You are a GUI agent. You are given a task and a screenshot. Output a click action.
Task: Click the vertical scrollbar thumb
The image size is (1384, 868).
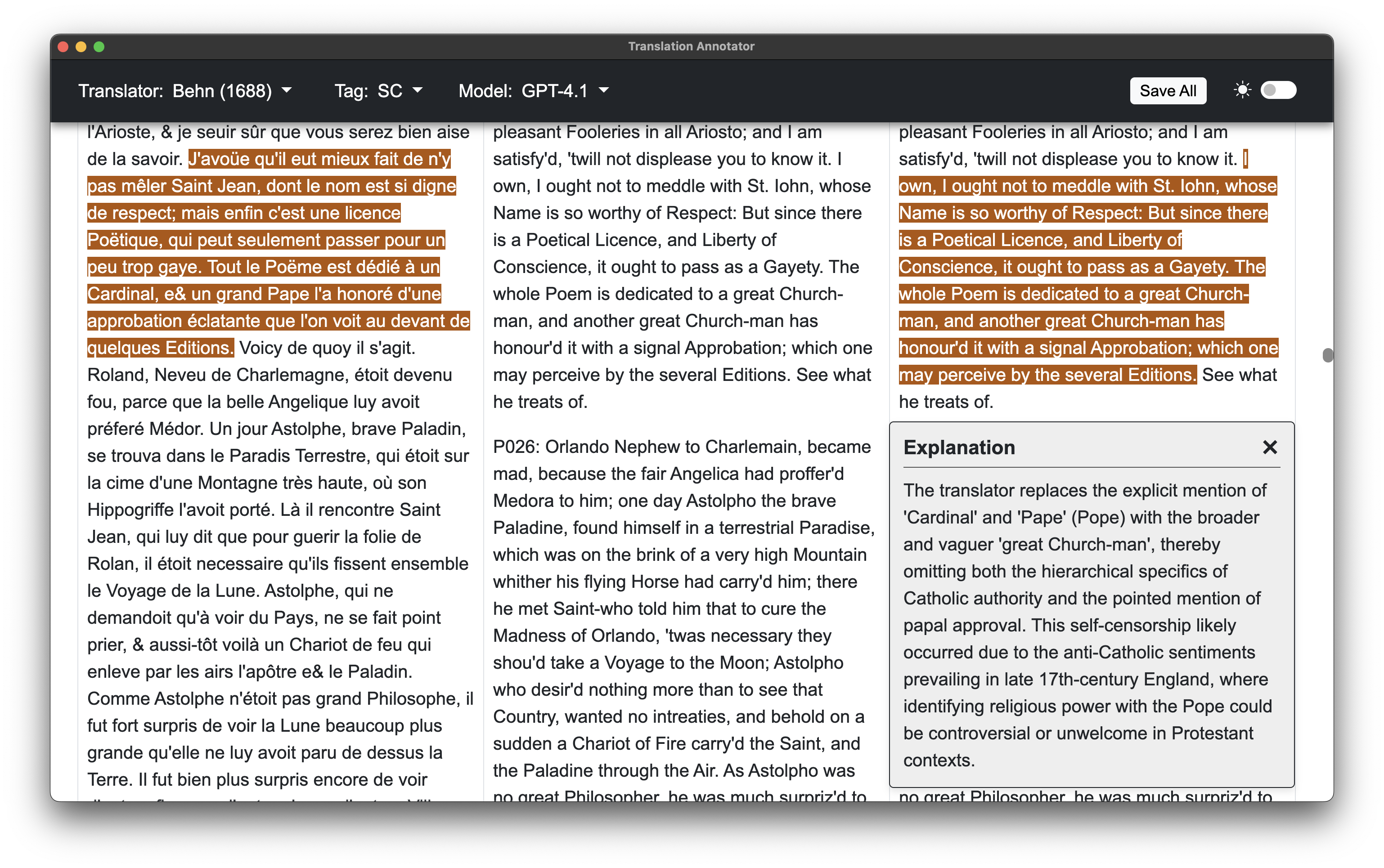pyautogui.click(x=1327, y=355)
